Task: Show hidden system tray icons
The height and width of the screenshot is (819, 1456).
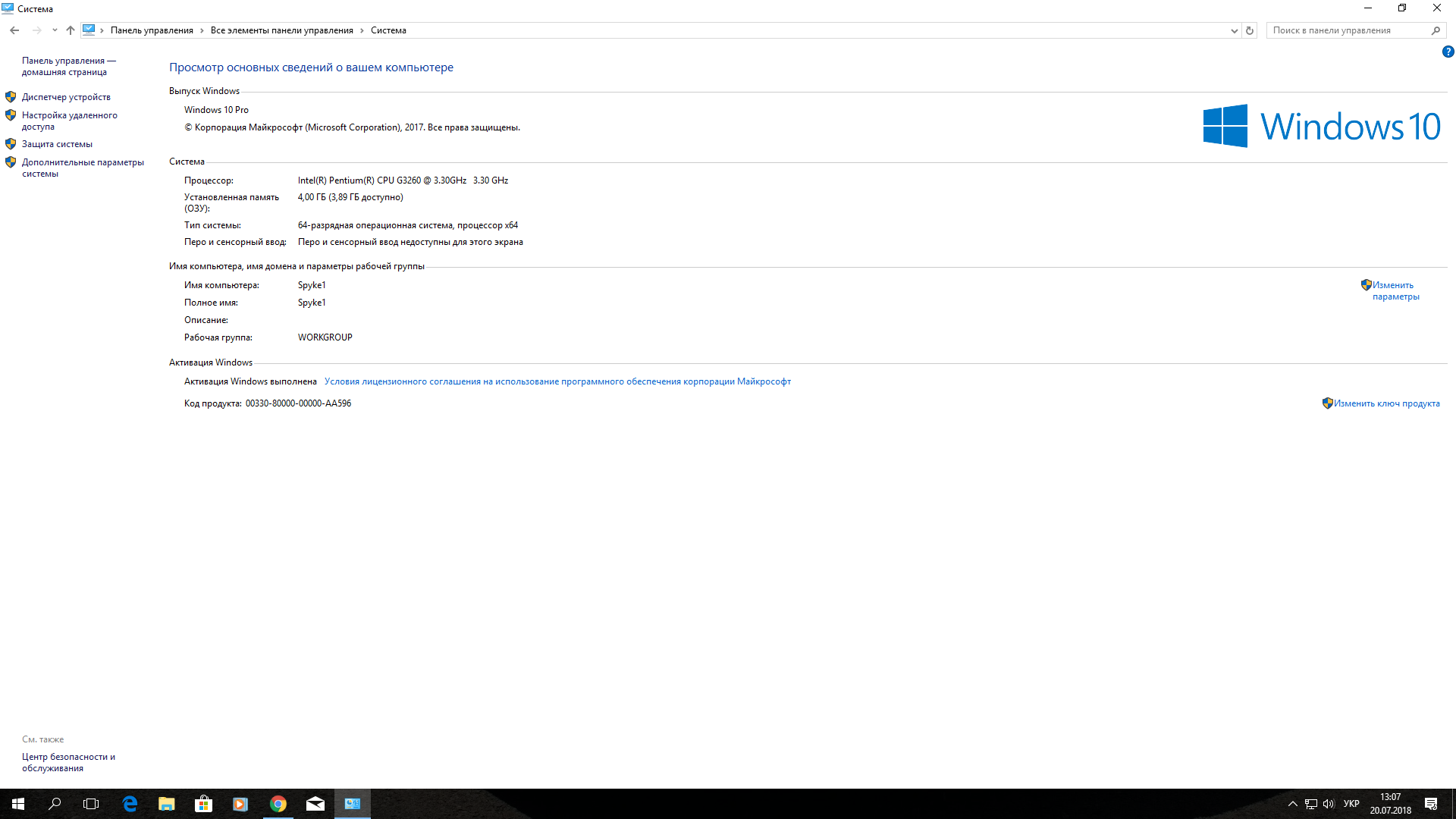Action: click(1293, 804)
